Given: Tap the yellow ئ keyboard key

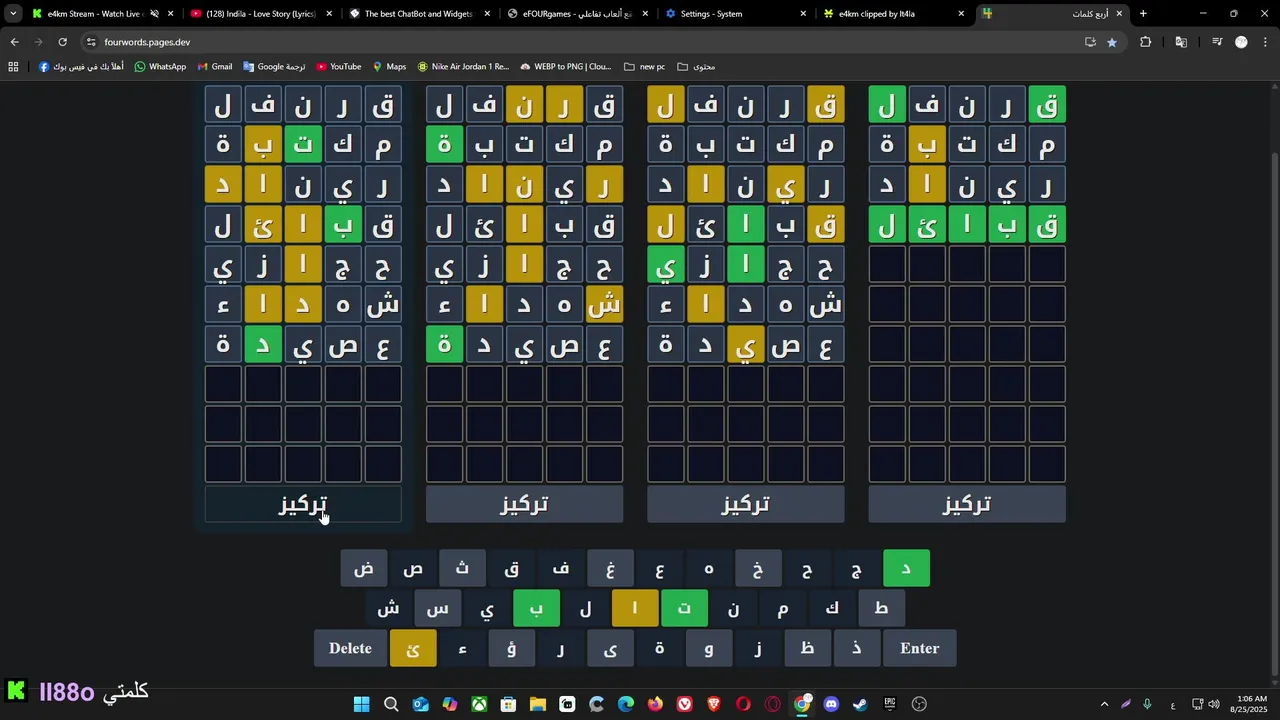Looking at the screenshot, I should point(413,648).
